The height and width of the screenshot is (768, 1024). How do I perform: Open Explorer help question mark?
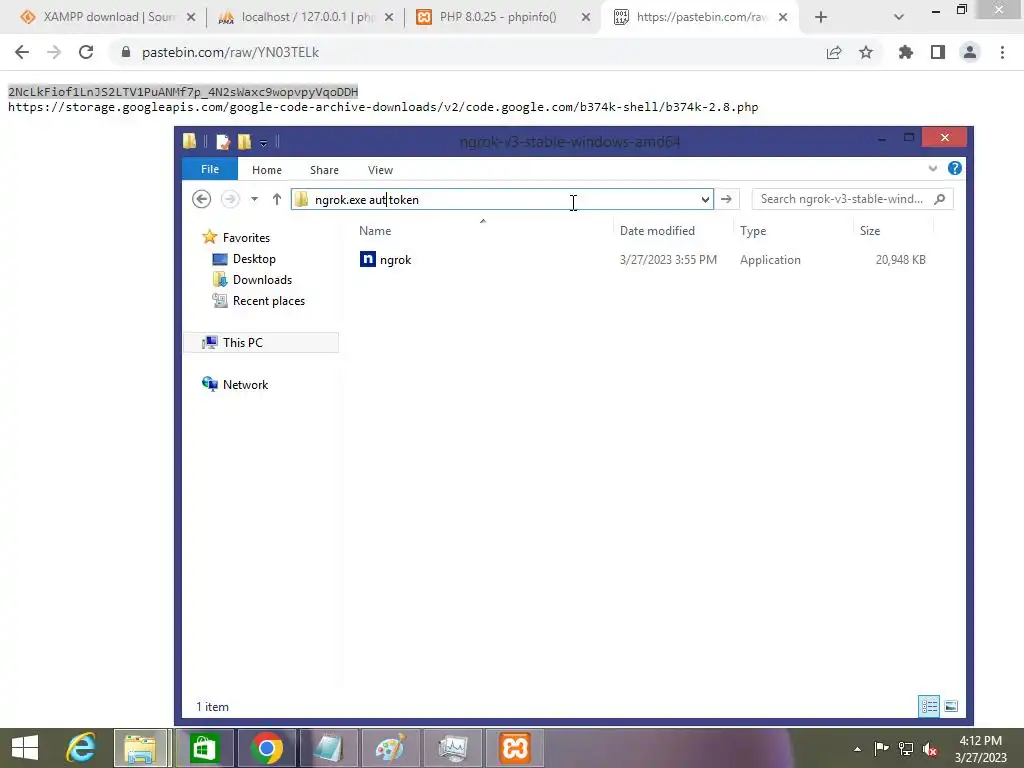tap(955, 168)
